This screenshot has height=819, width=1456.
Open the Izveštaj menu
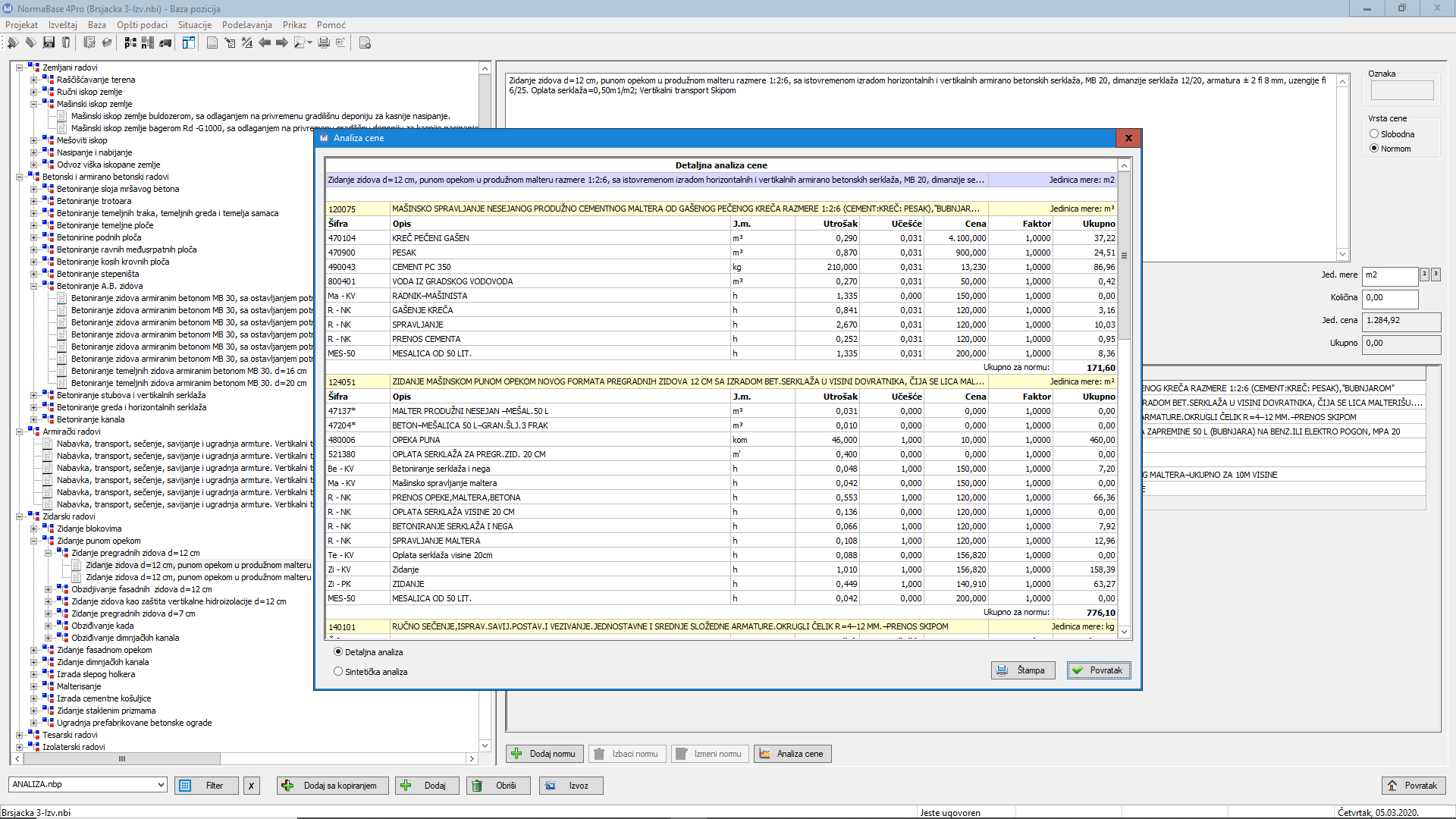coord(63,25)
